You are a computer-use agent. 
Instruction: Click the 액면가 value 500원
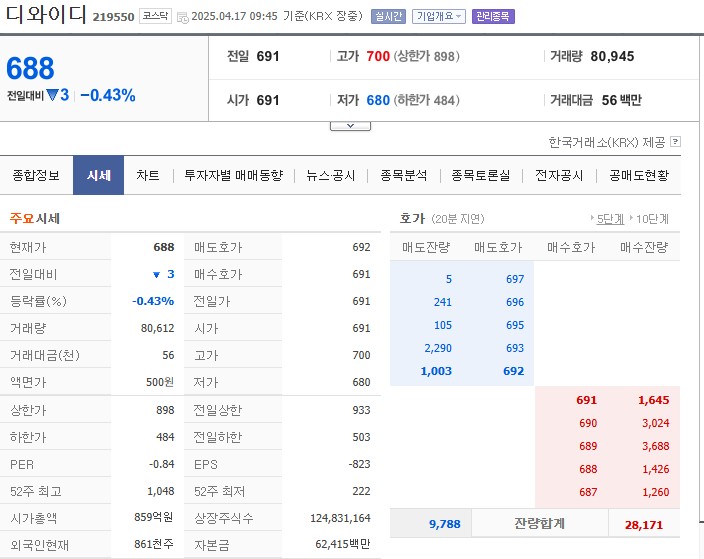[160, 382]
